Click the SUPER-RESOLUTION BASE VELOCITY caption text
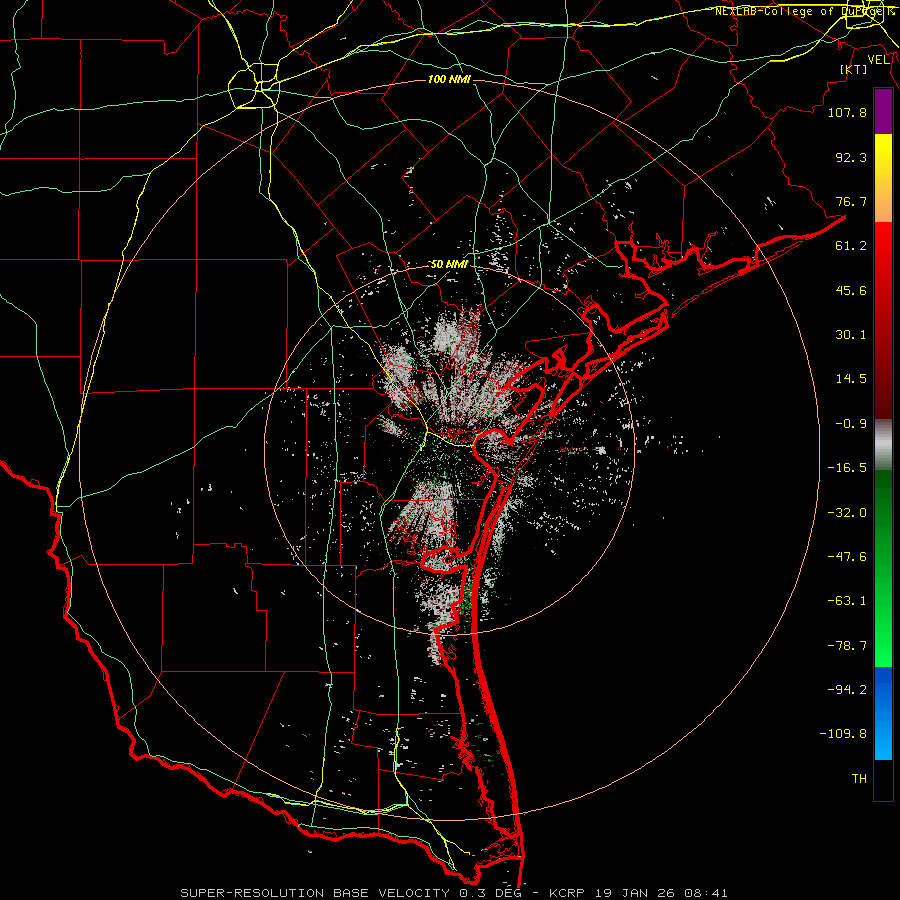Image resolution: width=900 pixels, height=900 pixels. click(x=315, y=893)
